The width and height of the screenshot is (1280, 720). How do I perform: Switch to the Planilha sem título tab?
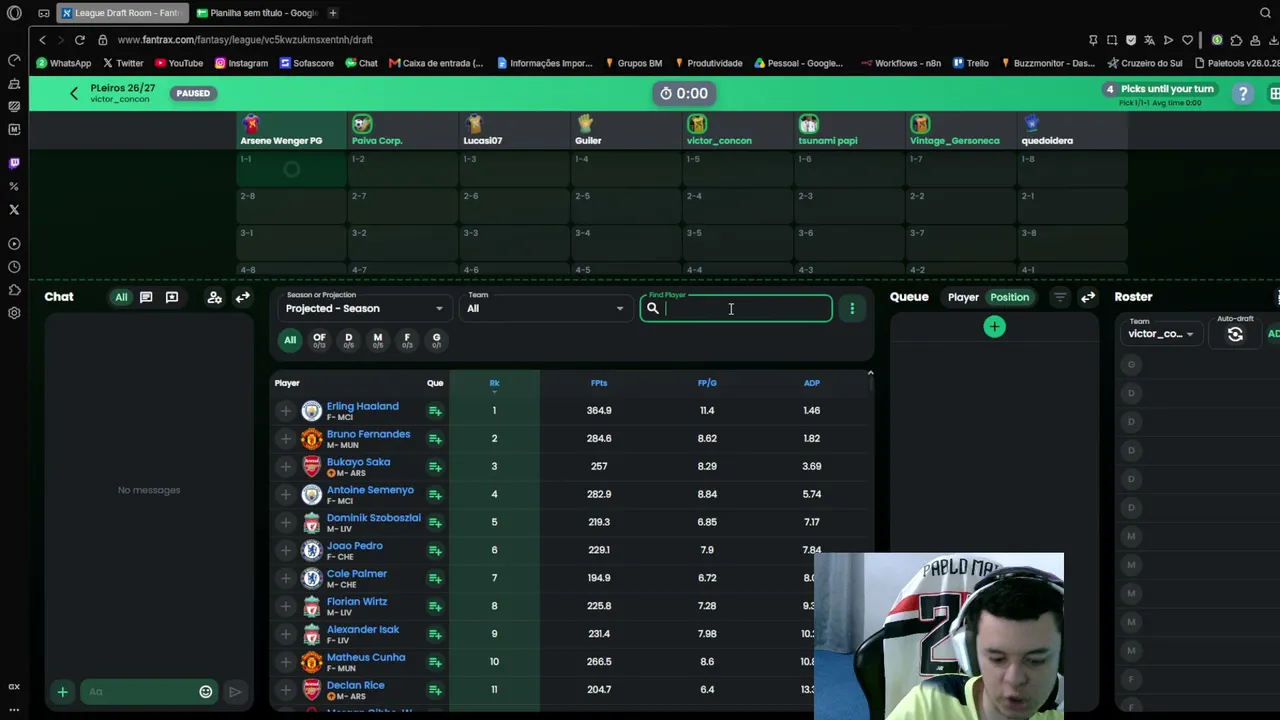click(x=256, y=13)
